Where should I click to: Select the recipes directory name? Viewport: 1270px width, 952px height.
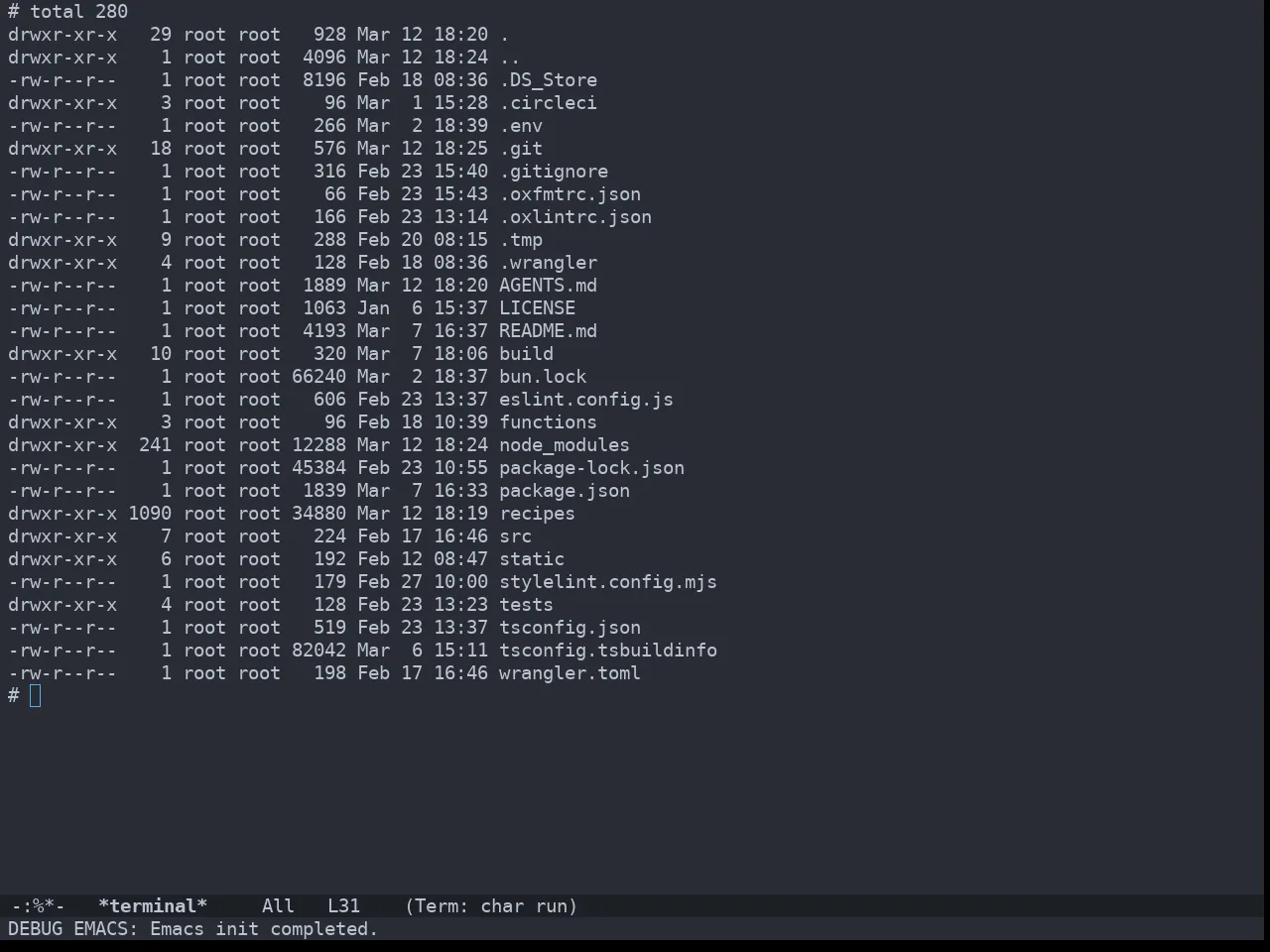[537, 514]
